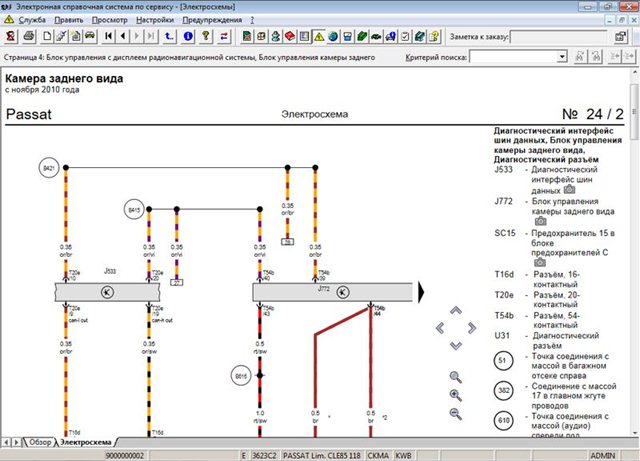Click the checklist clipboard icon

(x=405, y=36)
